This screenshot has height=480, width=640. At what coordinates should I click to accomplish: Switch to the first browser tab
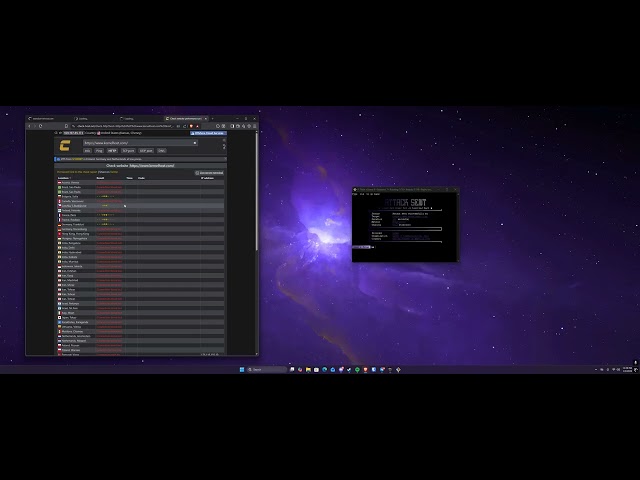click(49, 118)
